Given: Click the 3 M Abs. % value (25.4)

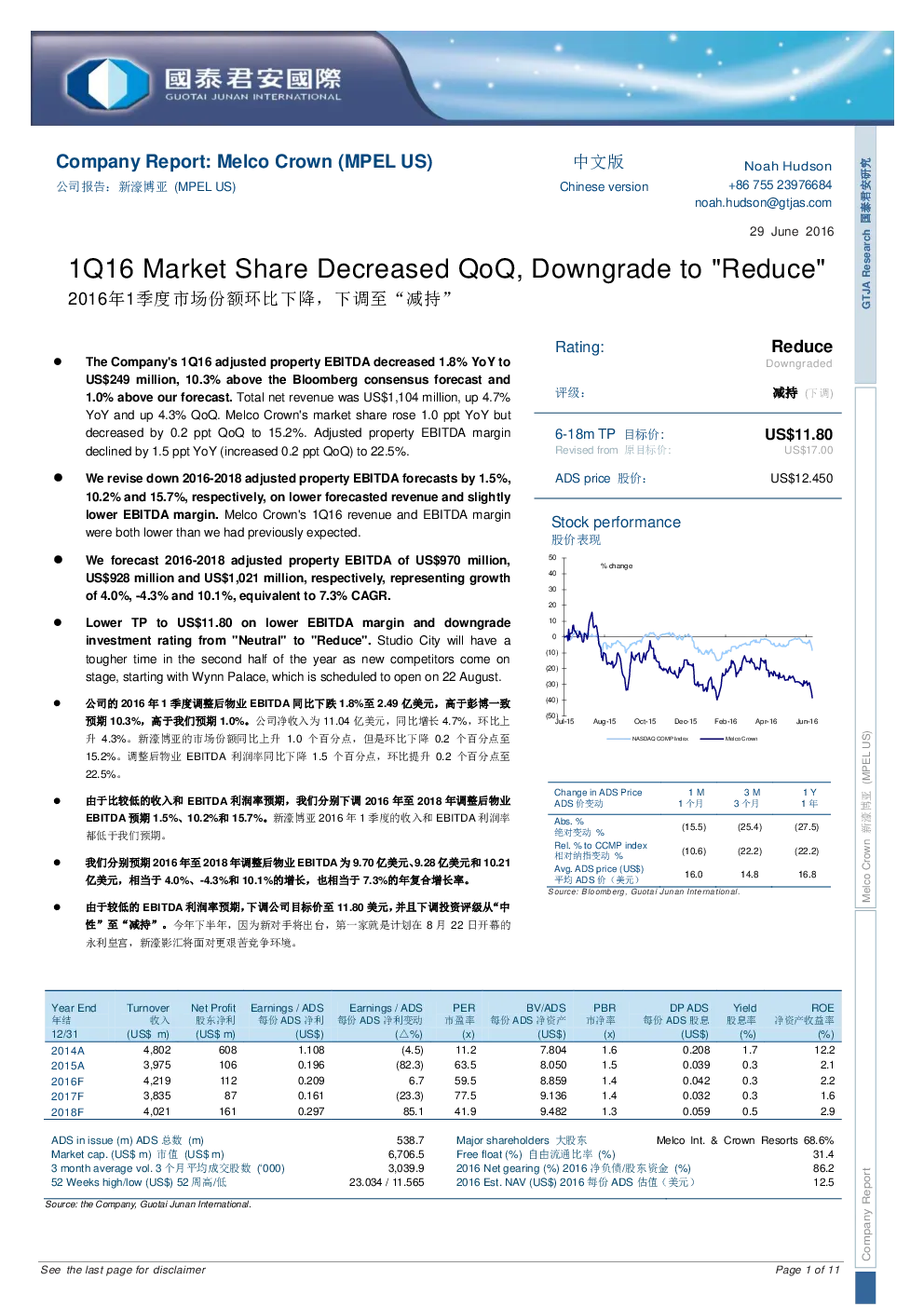Looking at the screenshot, I should (x=750, y=827).
